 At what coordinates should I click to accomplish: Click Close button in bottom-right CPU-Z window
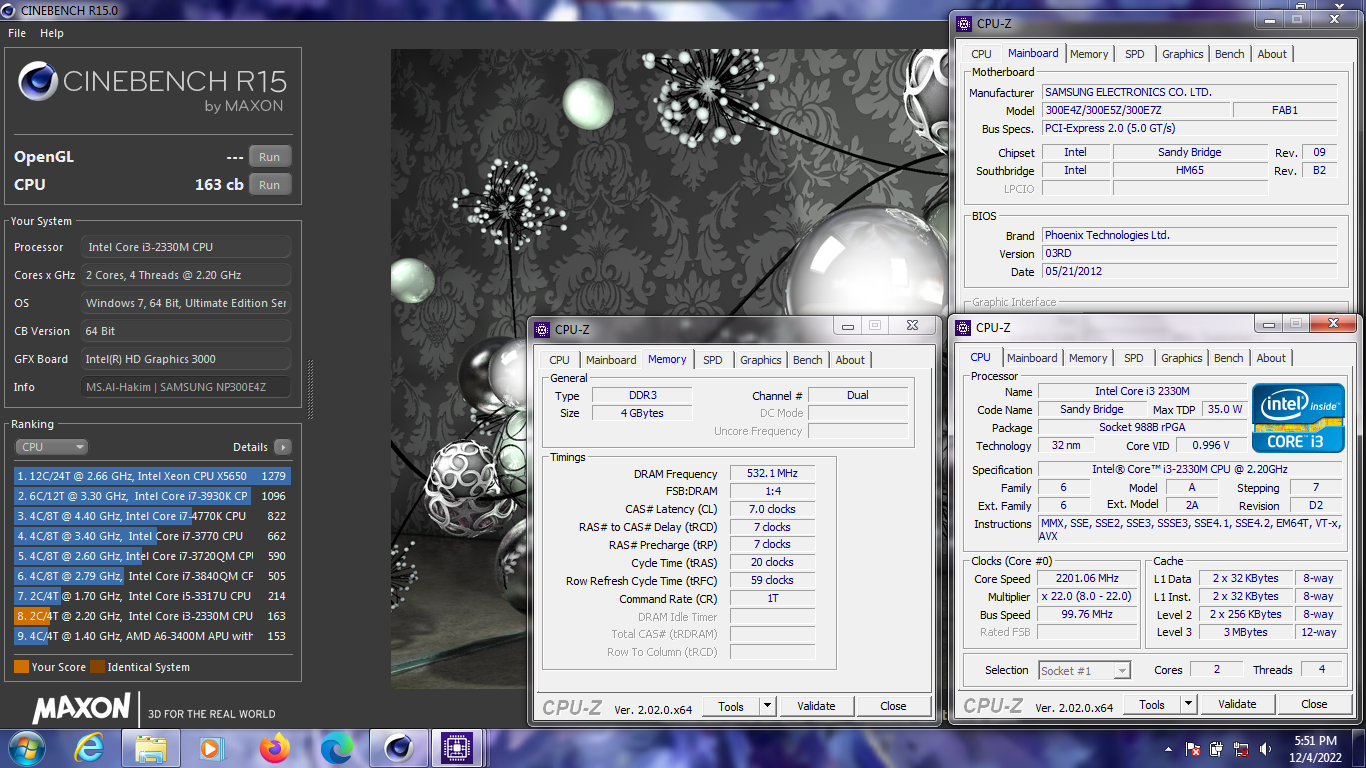pyautogui.click(x=1314, y=704)
